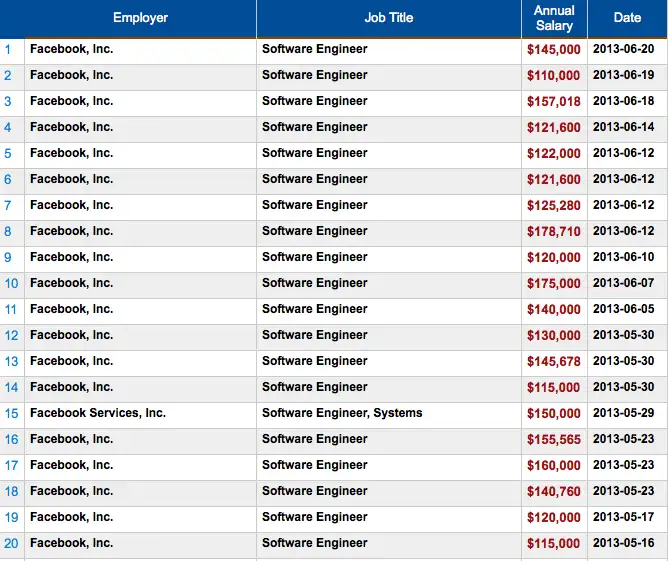Select the $130,000 salary value
This screenshot has height=561, width=668.
click(553, 335)
